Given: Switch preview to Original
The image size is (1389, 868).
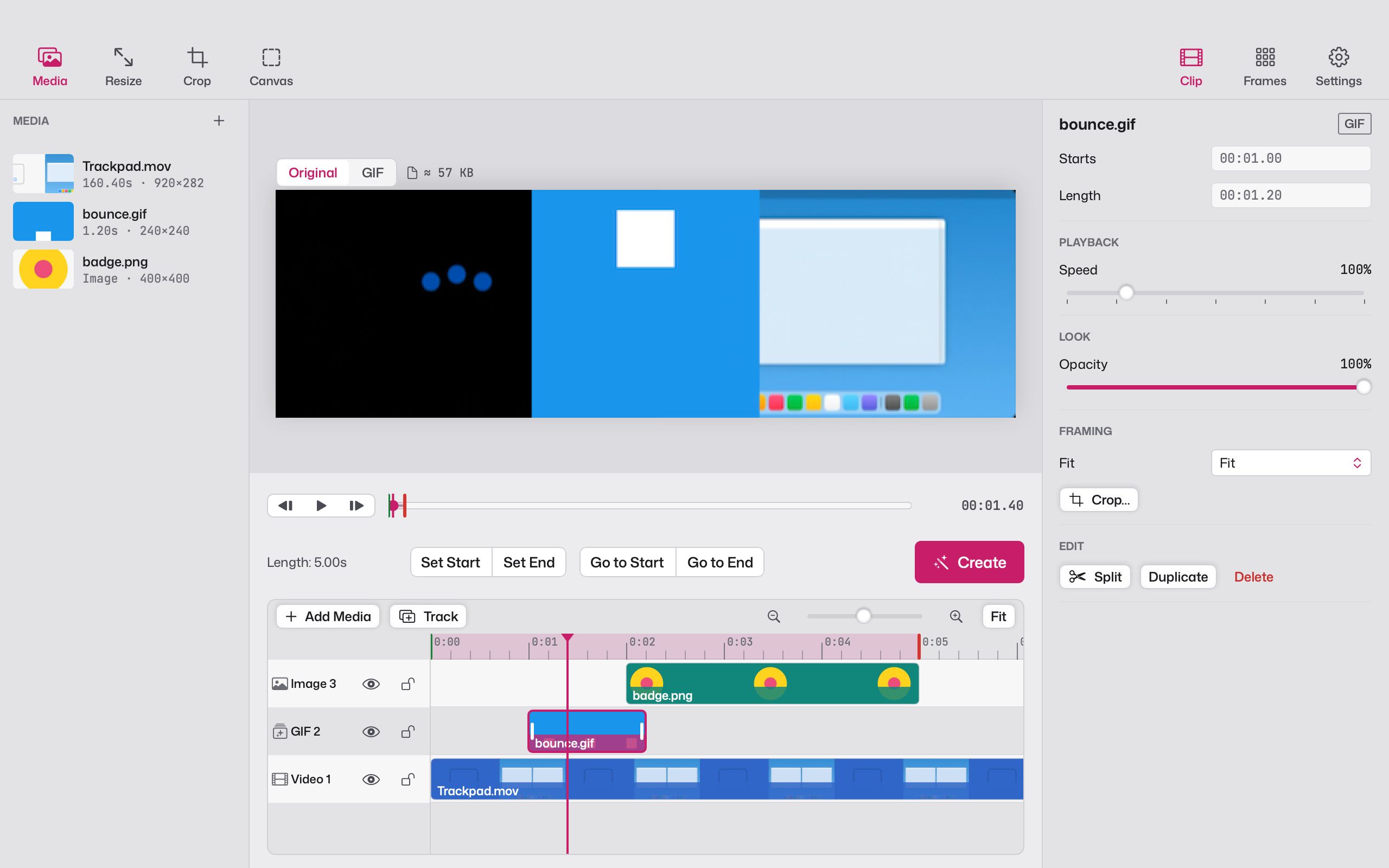Looking at the screenshot, I should pos(313,173).
